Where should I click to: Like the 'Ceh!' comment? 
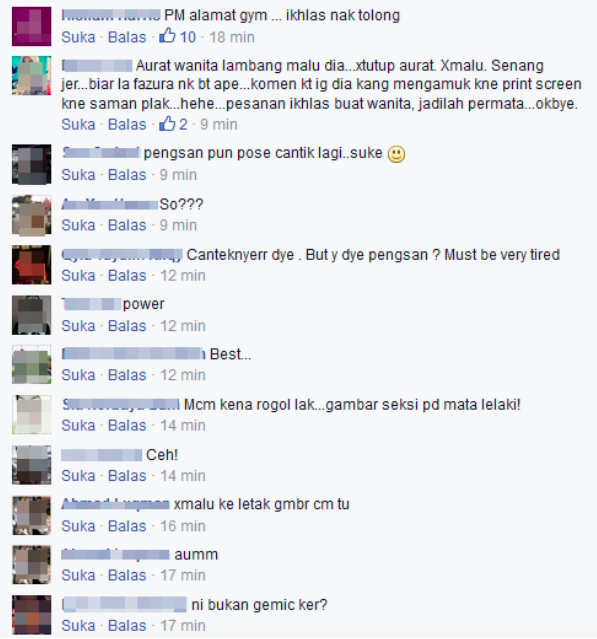[78, 476]
